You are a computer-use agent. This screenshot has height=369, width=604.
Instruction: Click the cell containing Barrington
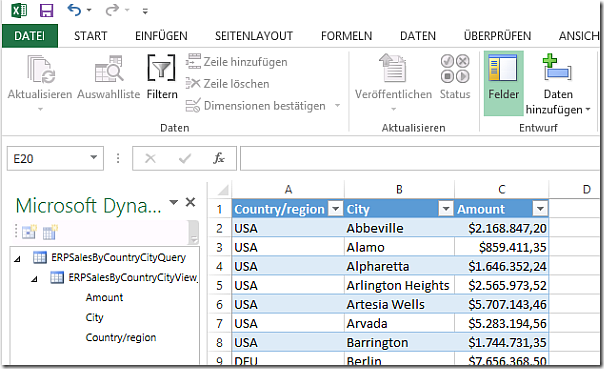pos(399,342)
